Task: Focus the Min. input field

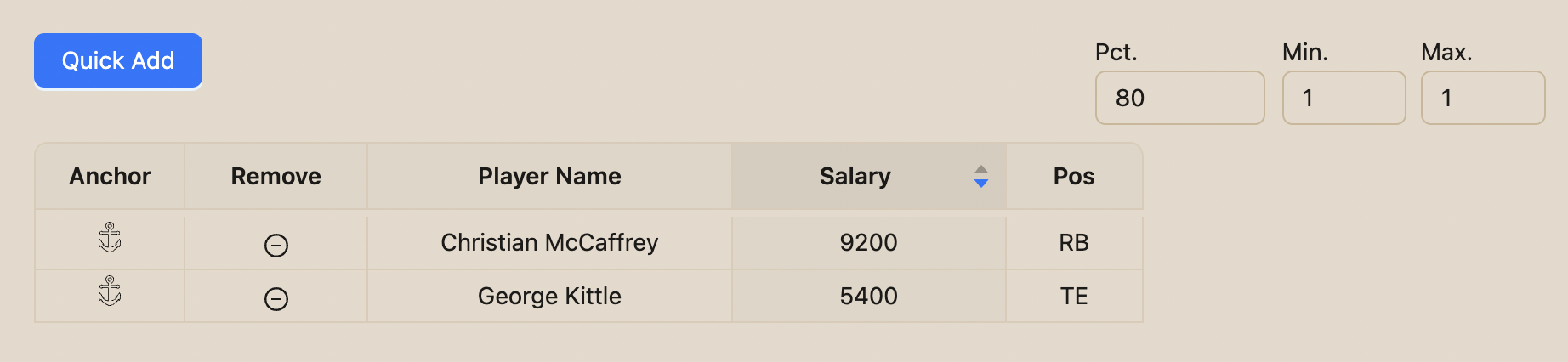Action: [1344, 98]
